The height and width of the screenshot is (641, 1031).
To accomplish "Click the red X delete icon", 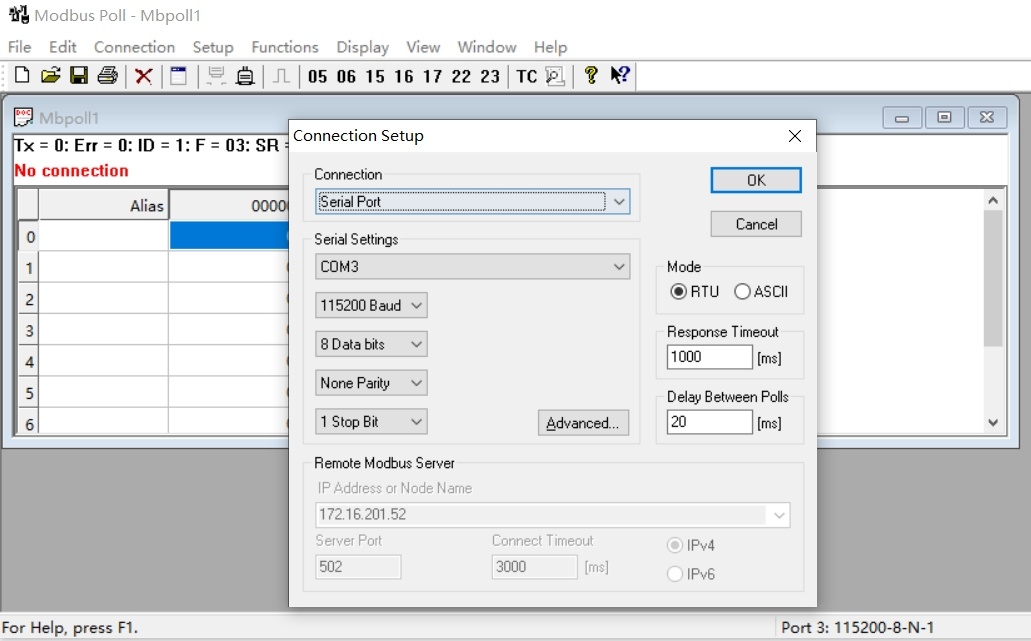I will [144, 76].
